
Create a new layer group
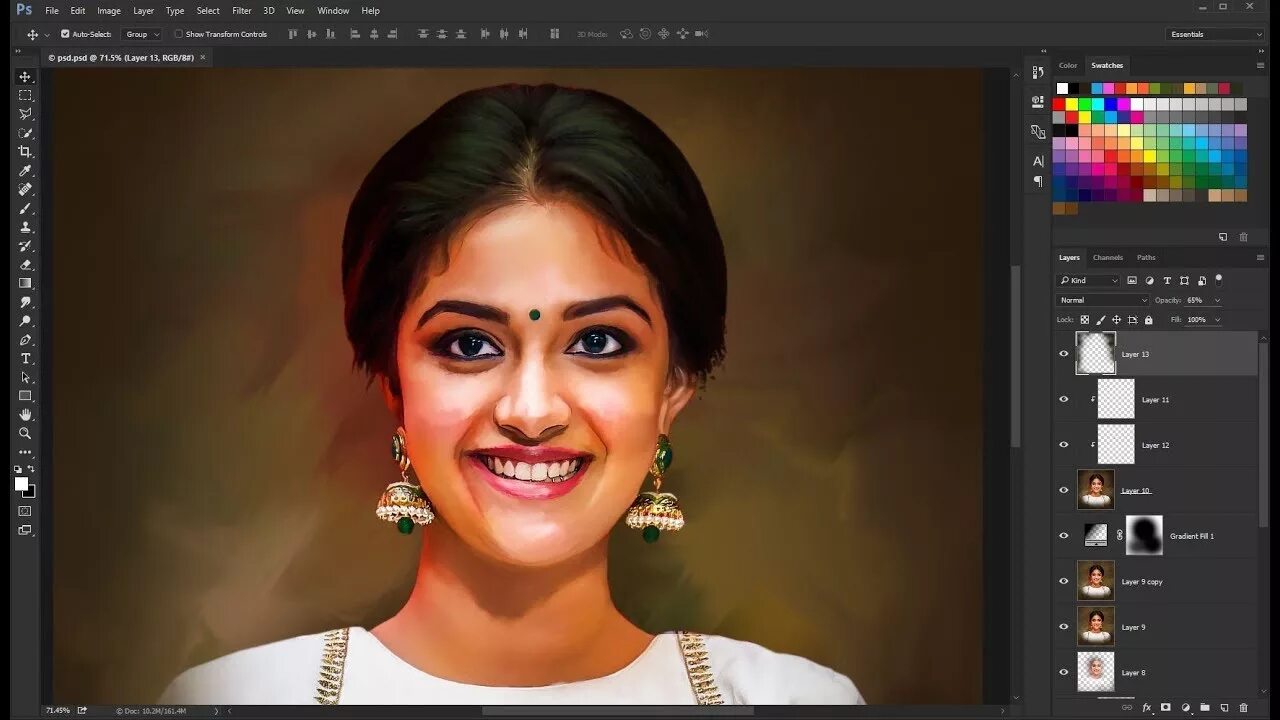point(1205,708)
